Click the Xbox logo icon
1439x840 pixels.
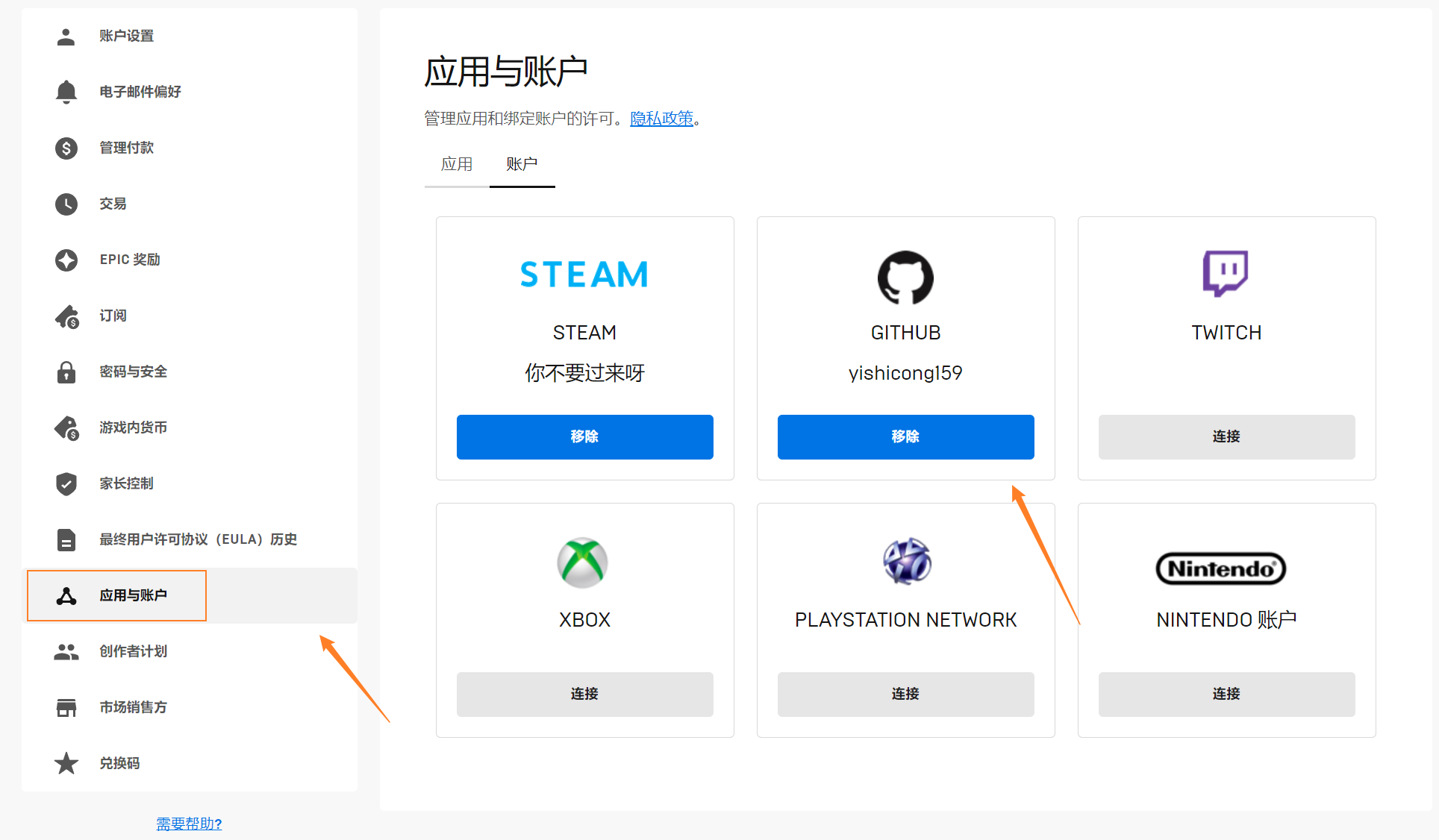pos(583,562)
